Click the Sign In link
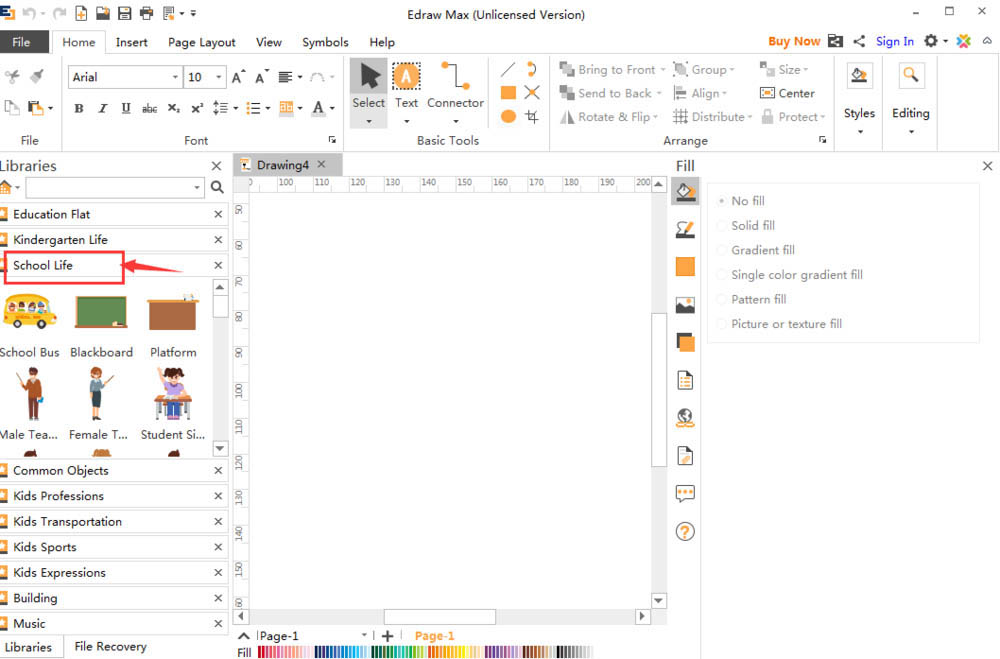The image size is (1000, 659). pyautogui.click(x=894, y=41)
